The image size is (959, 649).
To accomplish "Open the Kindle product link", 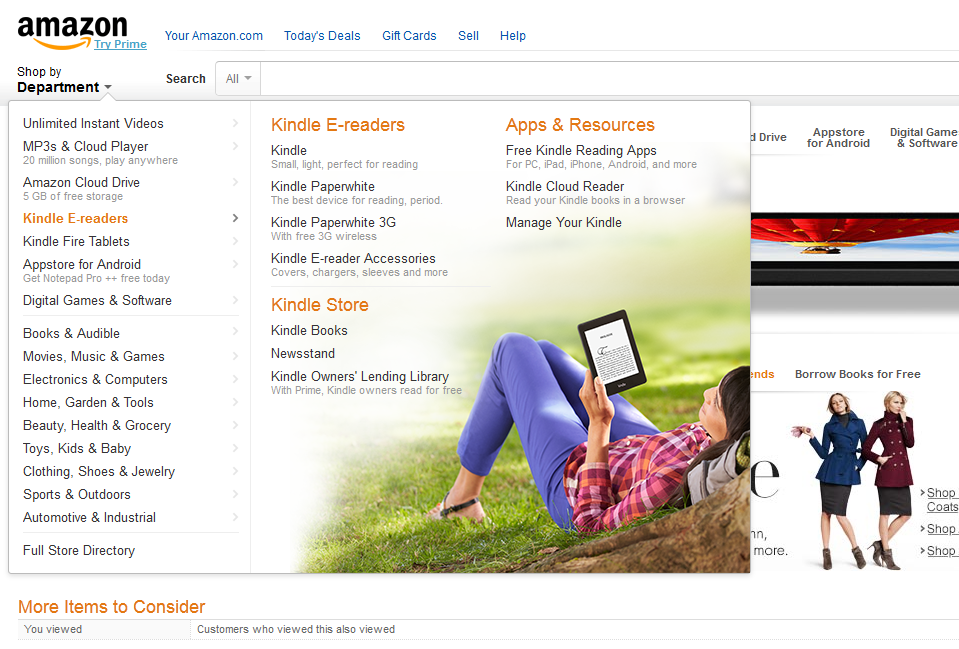I will point(289,150).
